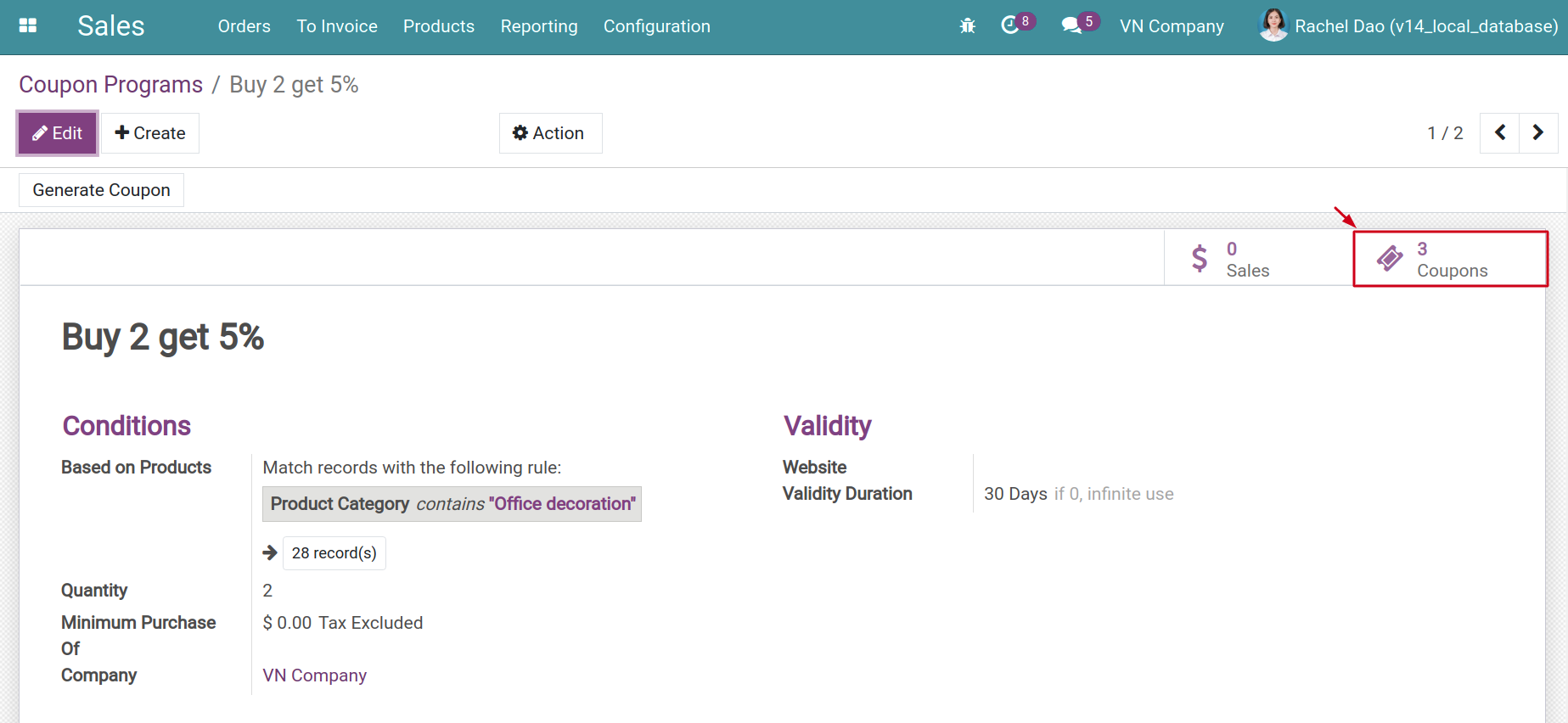Viewport: 1568px width, 723px height.
Task: Click Generate Coupon button
Action: 102,190
